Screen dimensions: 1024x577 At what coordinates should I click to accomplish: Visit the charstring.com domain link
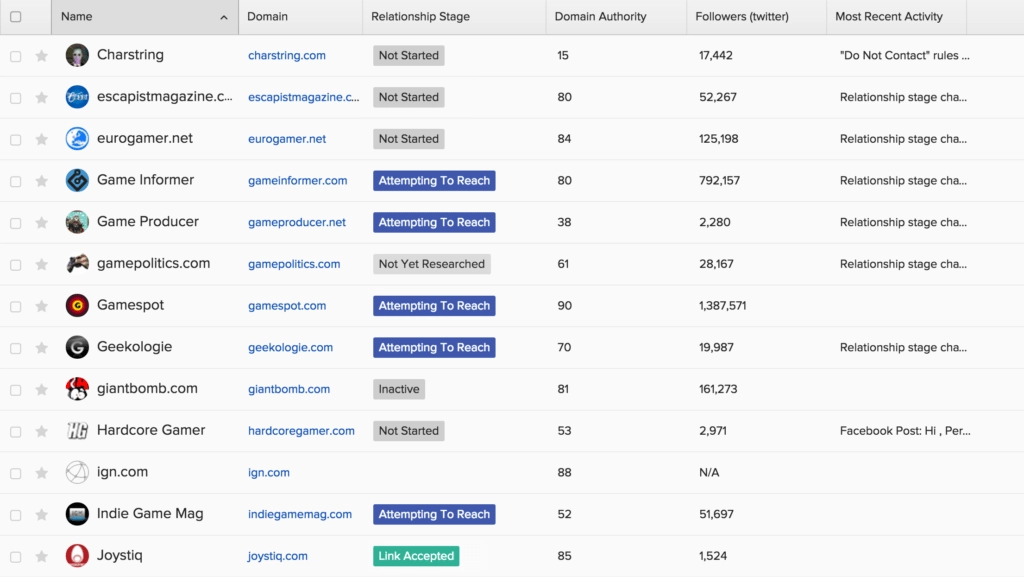[x=286, y=55]
